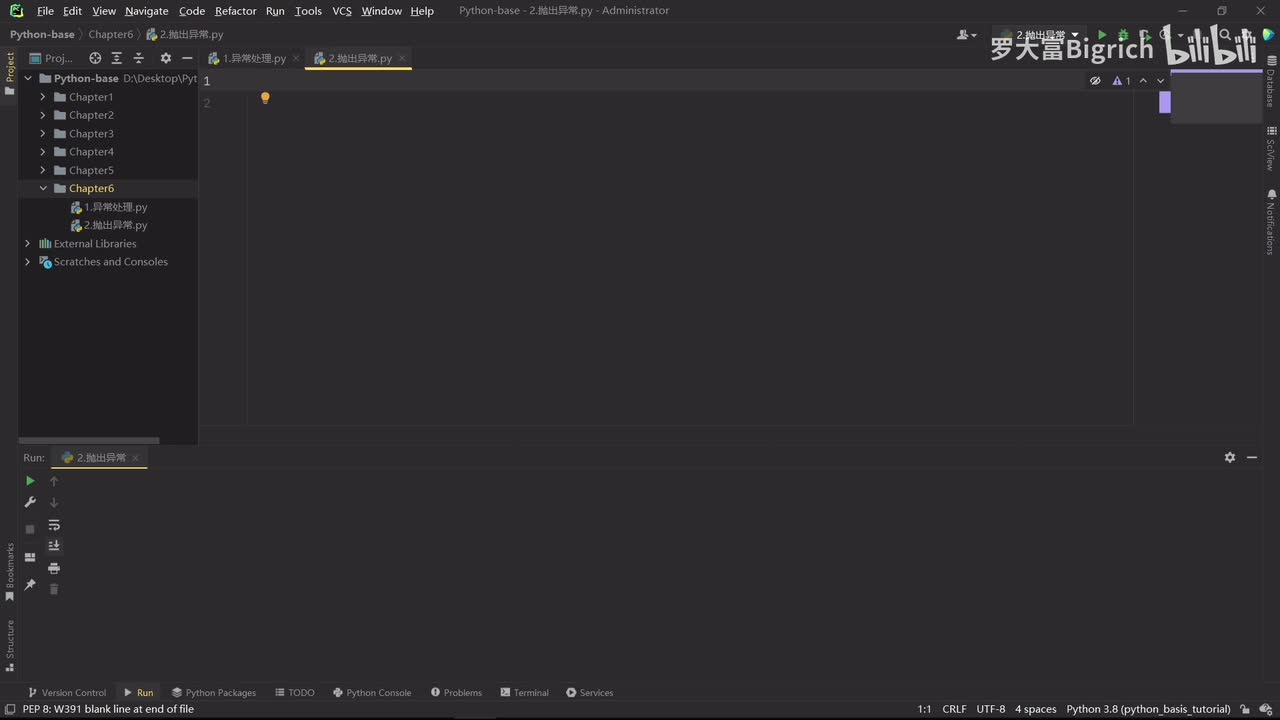This screenshot has width=1280, height=720.
Task: Toggle the Notifications tool window stripe button
Action: click(1271, 221)
